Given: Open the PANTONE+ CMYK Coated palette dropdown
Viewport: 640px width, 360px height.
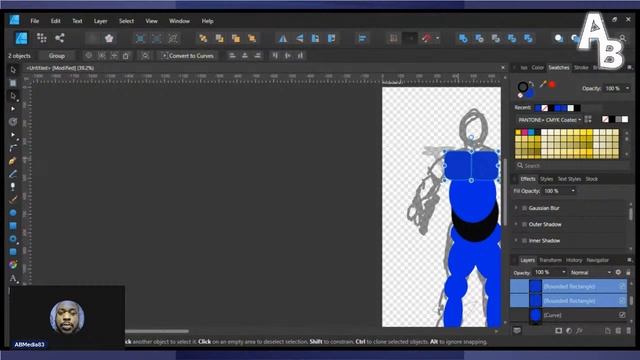Looking at the screenshot, I should click(549, 120).
